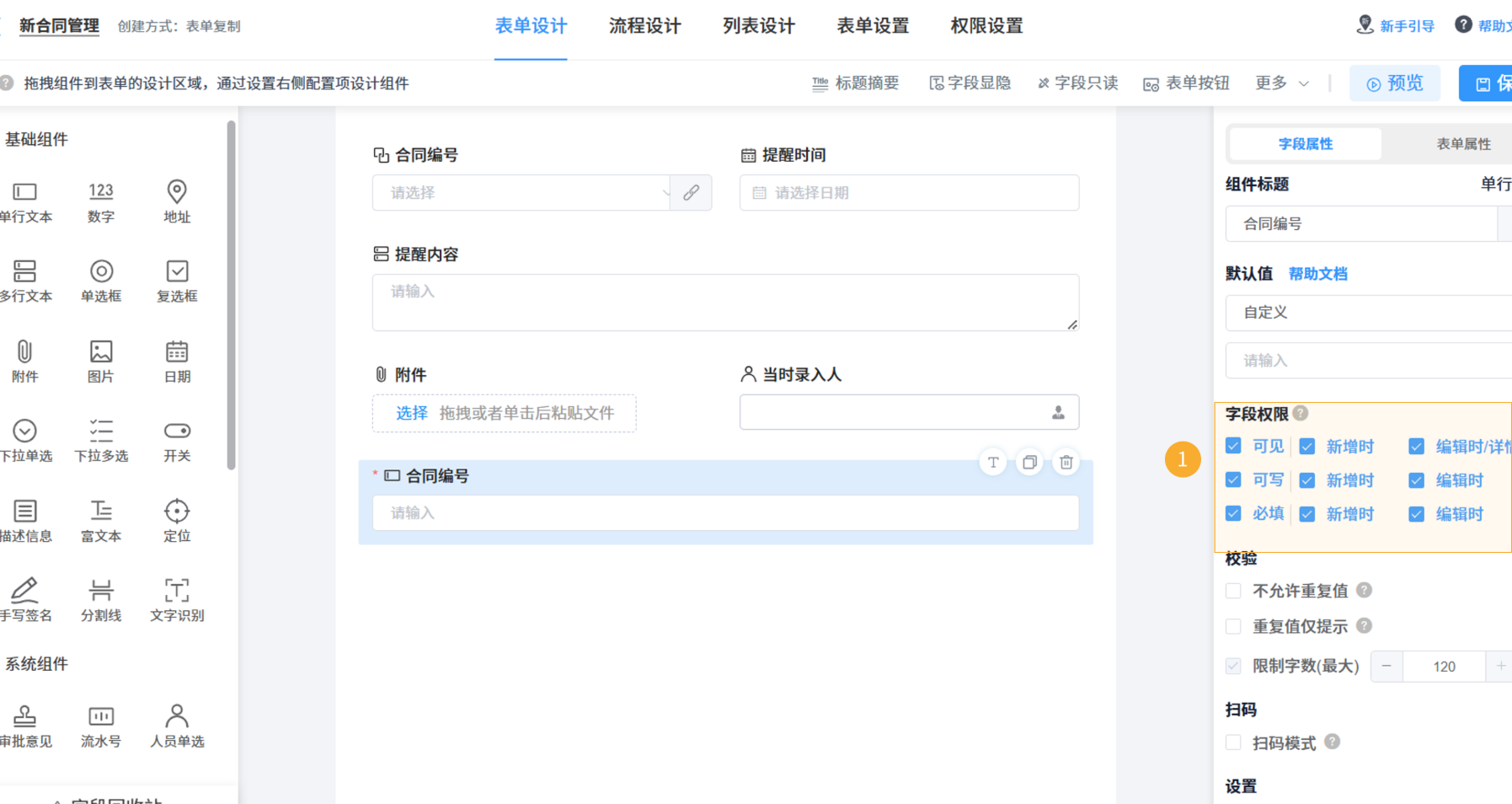Select the 单行文本 component icon
Screen dimensions: 1512x804
pos(24,192)
